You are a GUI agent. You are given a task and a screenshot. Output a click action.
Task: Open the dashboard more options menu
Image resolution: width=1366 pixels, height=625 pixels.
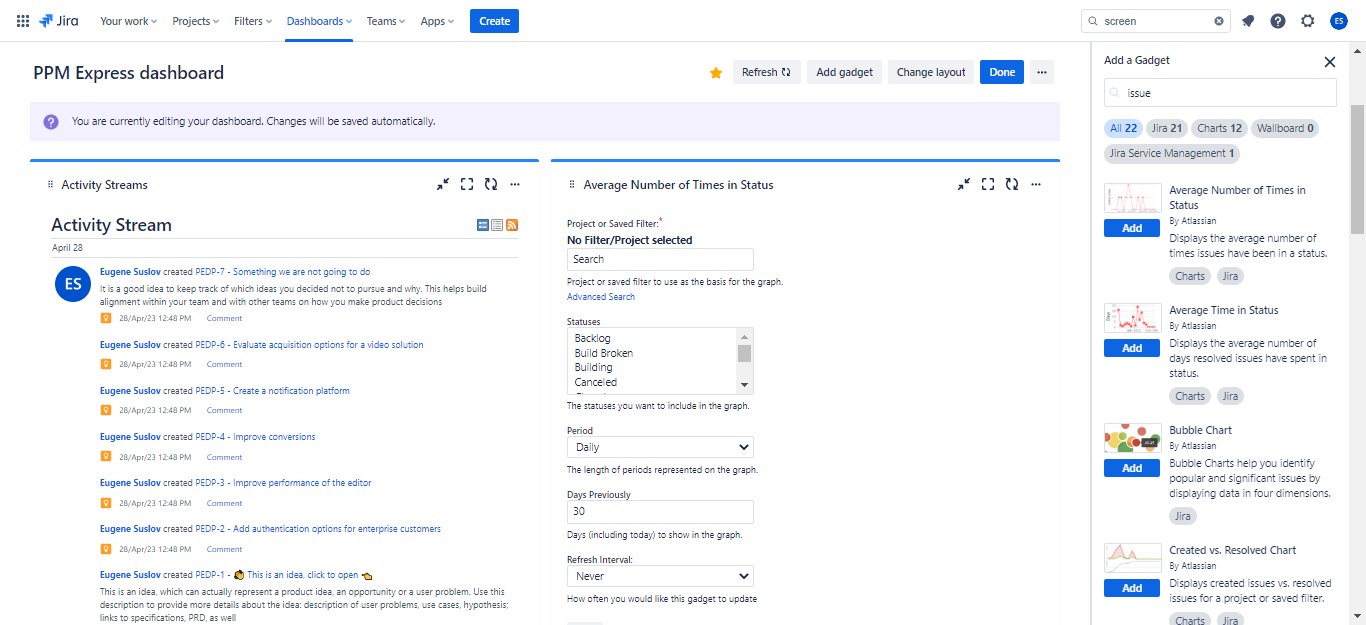1042,72
